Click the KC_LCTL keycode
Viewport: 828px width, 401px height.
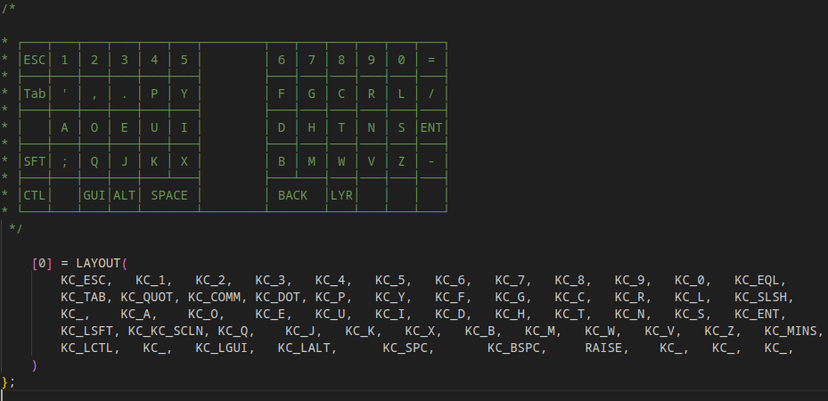click(x=86, y=348)
